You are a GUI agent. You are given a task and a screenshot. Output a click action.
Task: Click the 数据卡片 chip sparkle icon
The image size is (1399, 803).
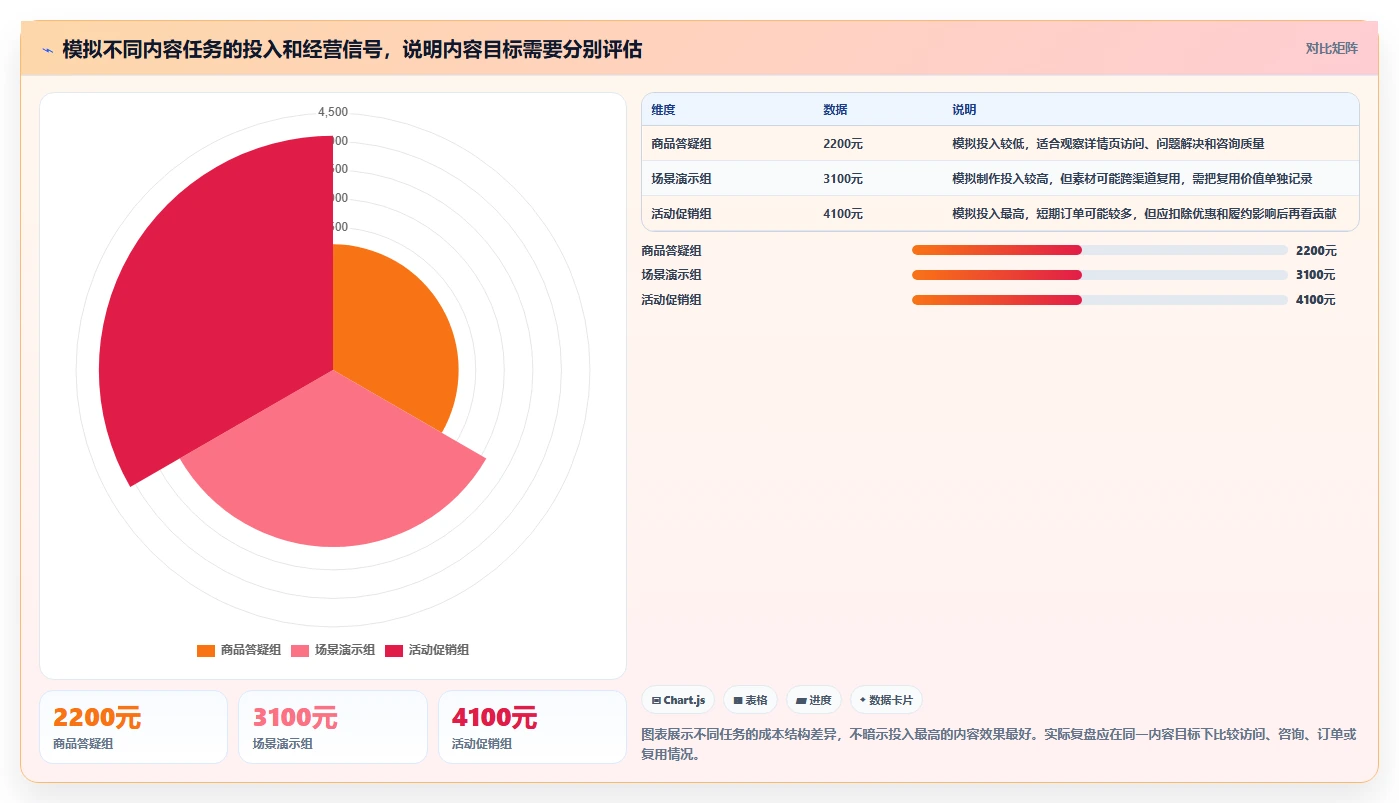863,700
